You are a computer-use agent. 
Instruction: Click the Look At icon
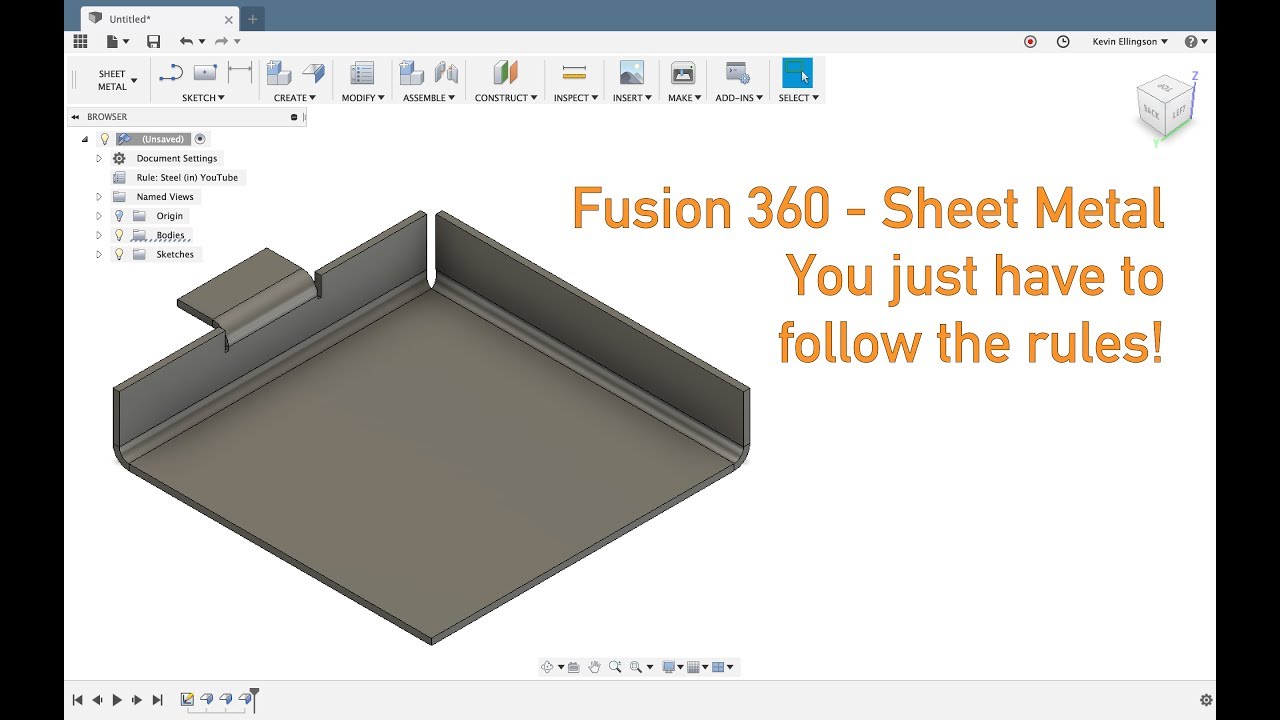click(574, 667)
